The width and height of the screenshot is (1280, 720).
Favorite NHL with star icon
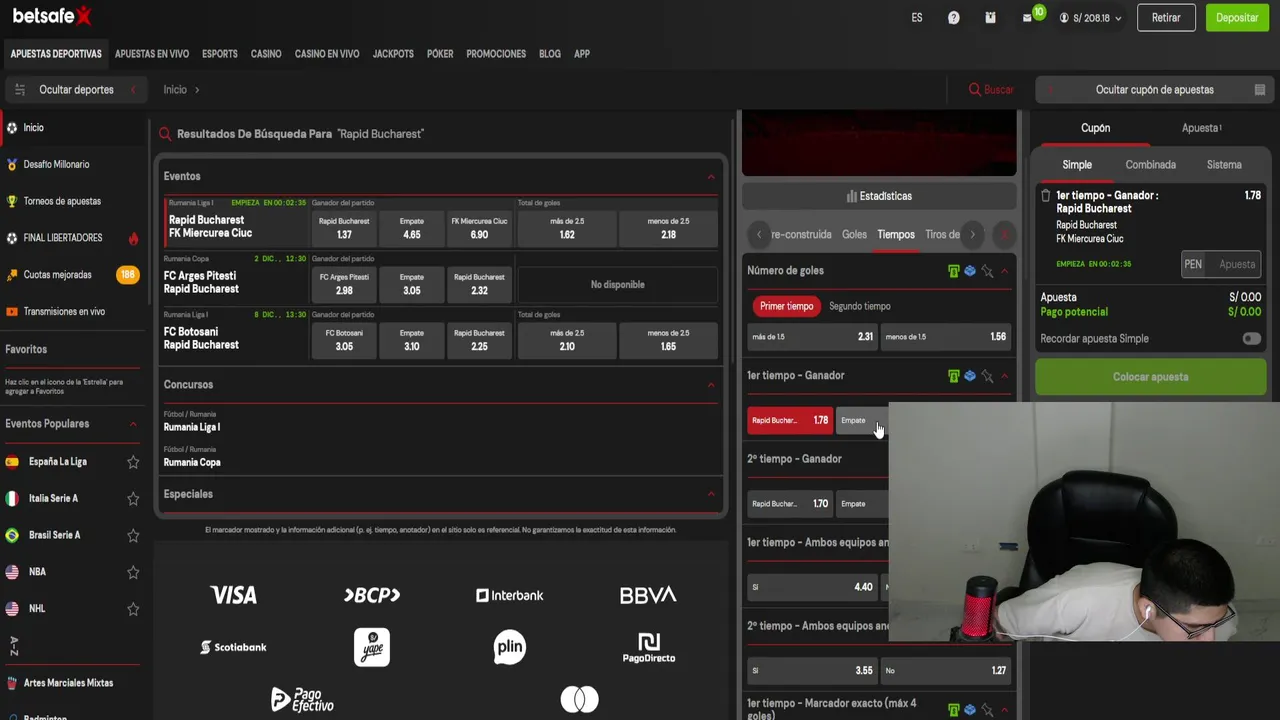tap(133, 609)
